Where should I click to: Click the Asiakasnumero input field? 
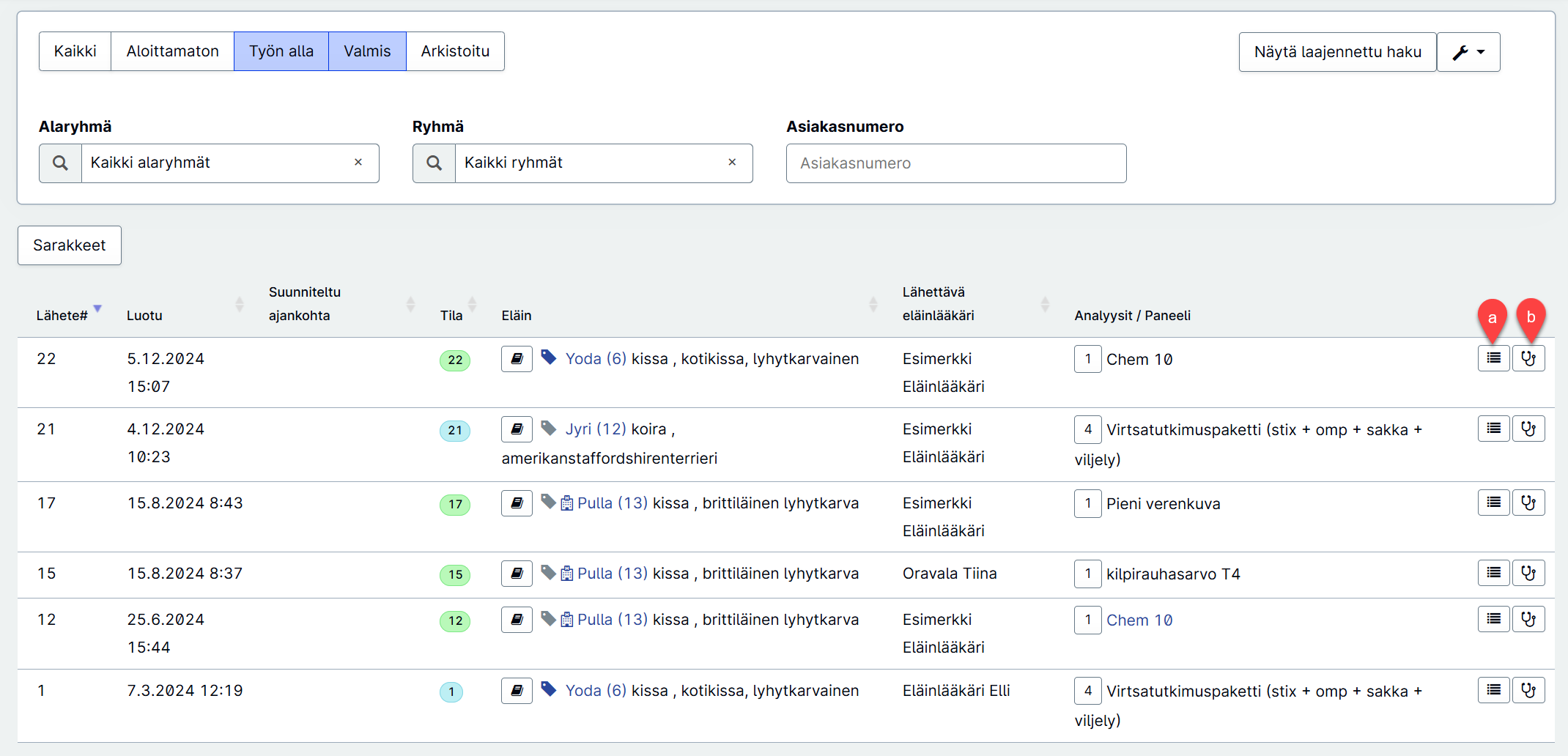[956, 163]
